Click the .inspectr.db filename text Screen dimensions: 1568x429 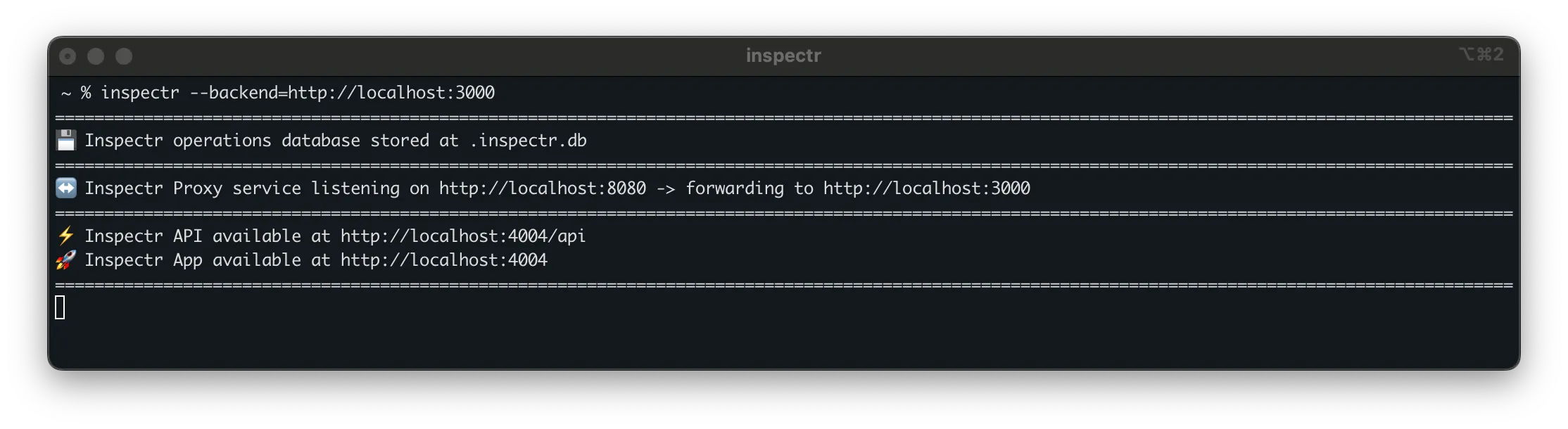[x=529, y=140]
